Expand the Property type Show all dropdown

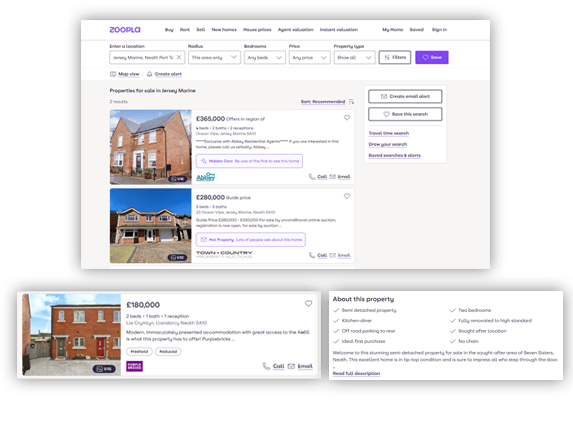(x=354, y=57)
